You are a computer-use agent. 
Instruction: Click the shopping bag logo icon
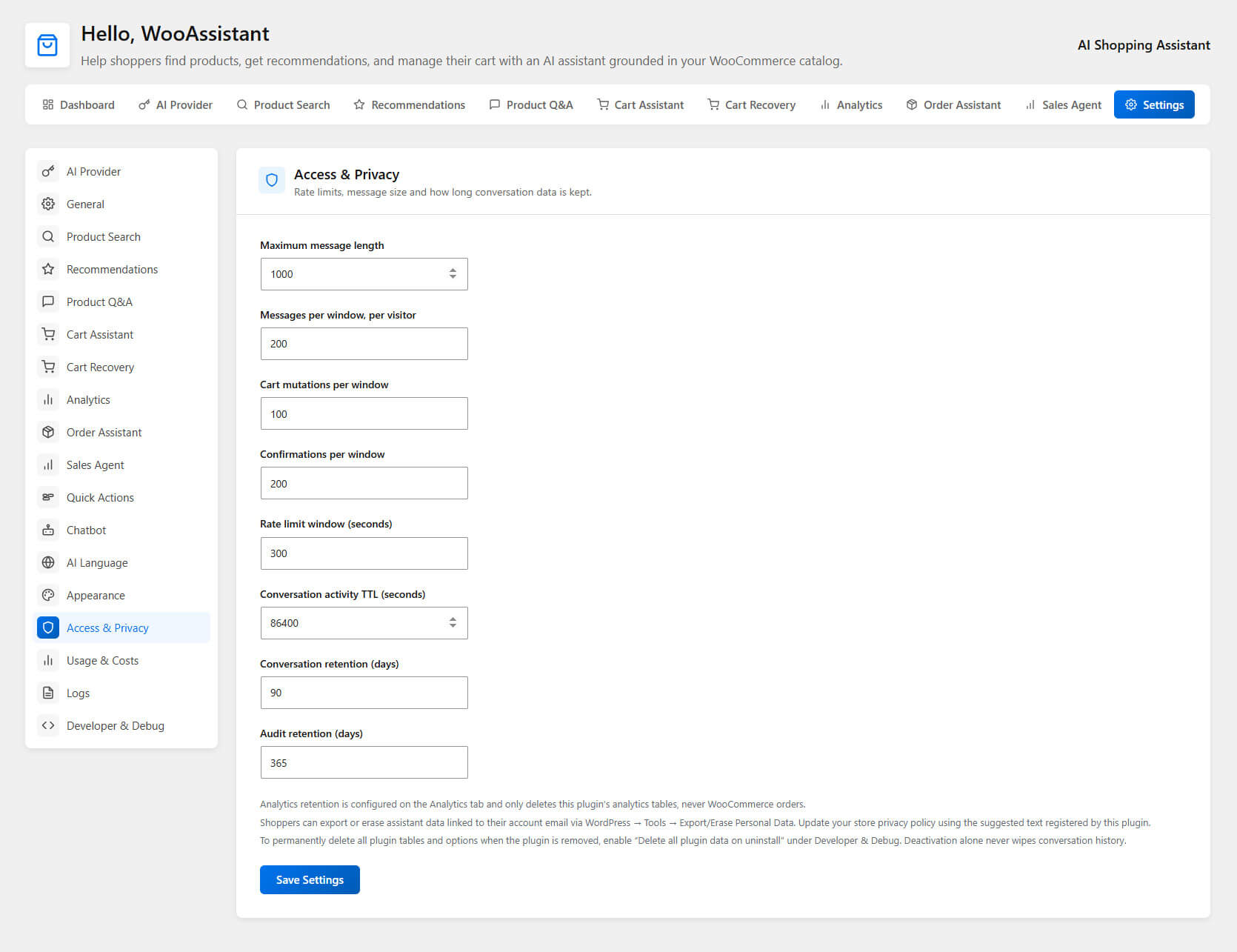pyautogui.click(x=47, y=45)
